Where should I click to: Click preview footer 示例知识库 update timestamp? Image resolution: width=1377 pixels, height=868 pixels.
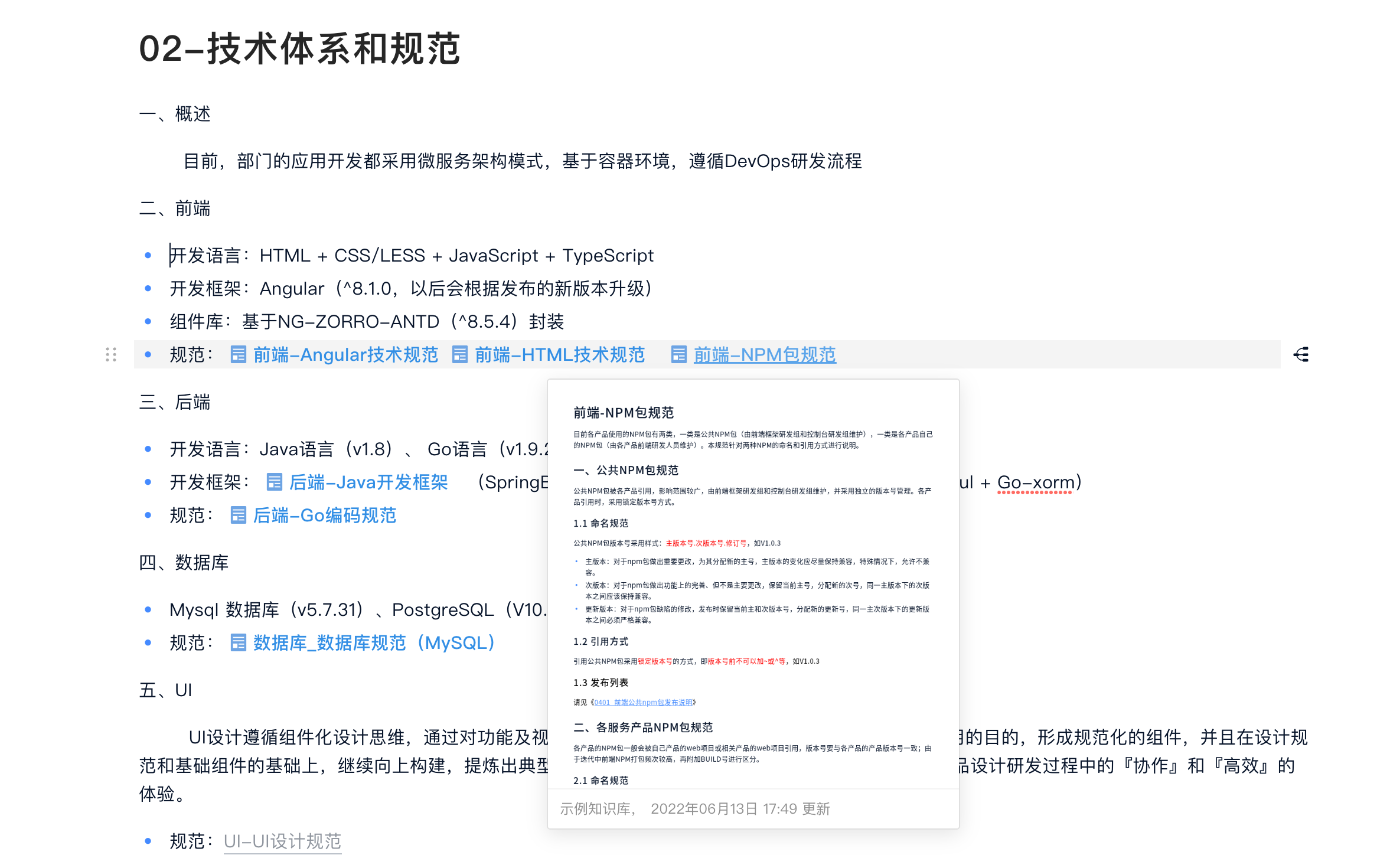[x=695, y=808]
